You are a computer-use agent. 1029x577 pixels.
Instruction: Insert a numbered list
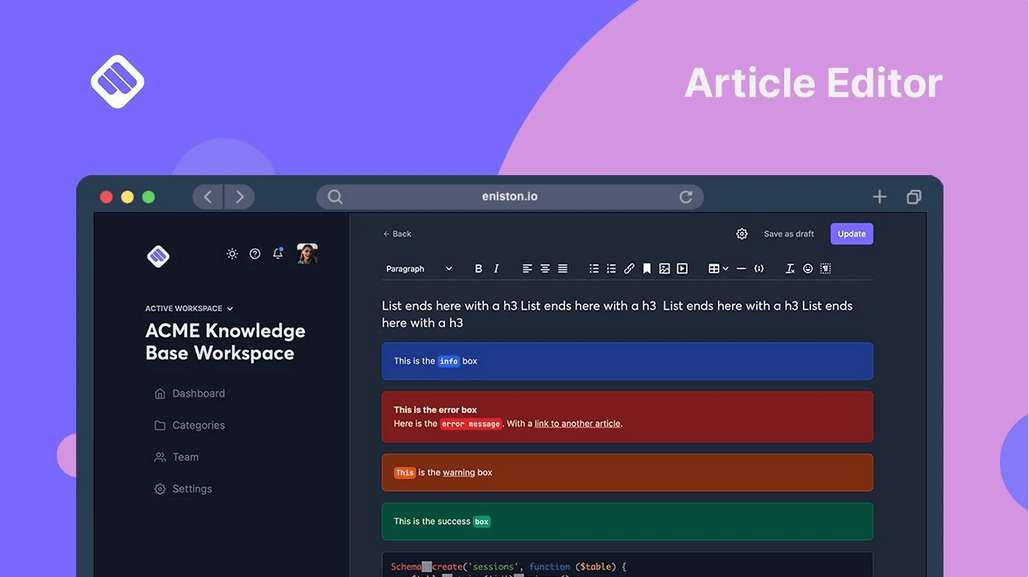pos(612,268)
